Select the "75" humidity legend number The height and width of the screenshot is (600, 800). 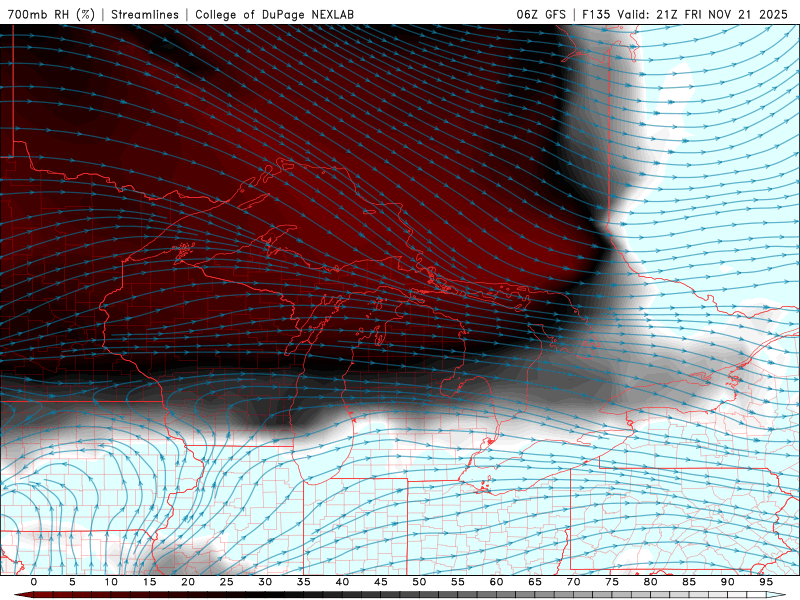(612, 582)
